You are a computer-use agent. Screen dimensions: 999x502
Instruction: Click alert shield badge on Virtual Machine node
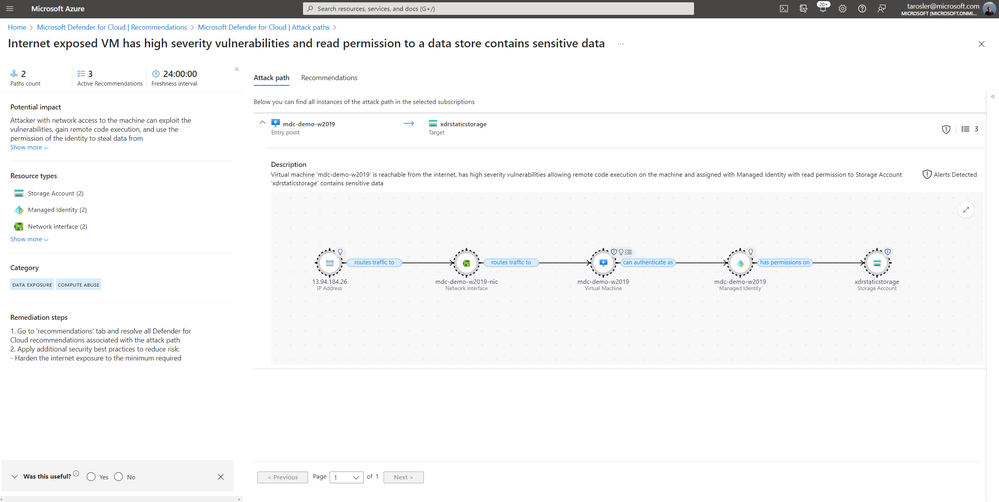(614, 252)
